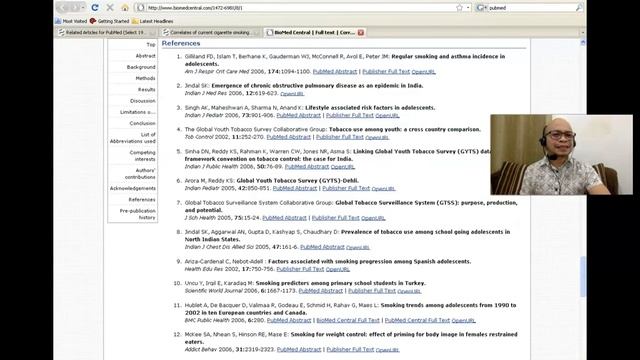Click the scrollbar up arrow
The height and width of the screenshot is (360, 640).
point(583,42)
